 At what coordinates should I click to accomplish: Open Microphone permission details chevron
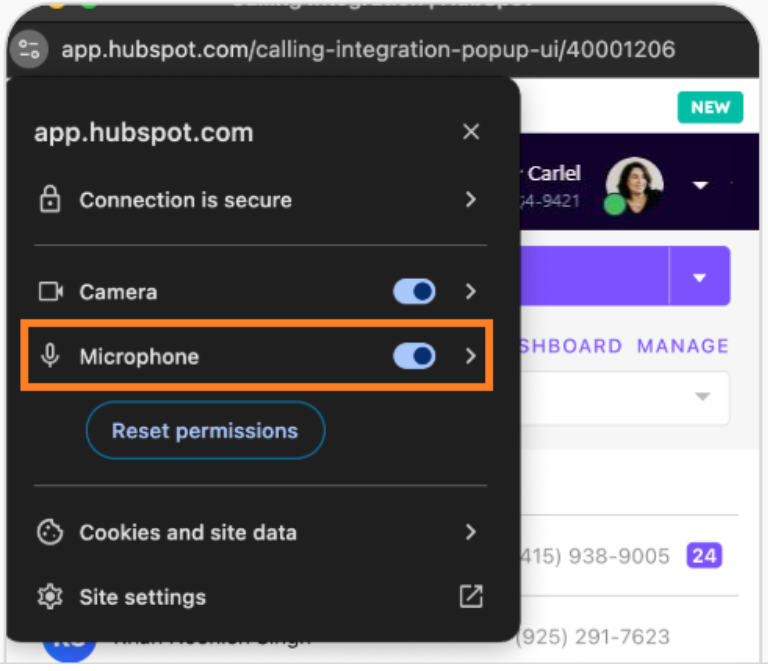point(471,356)
